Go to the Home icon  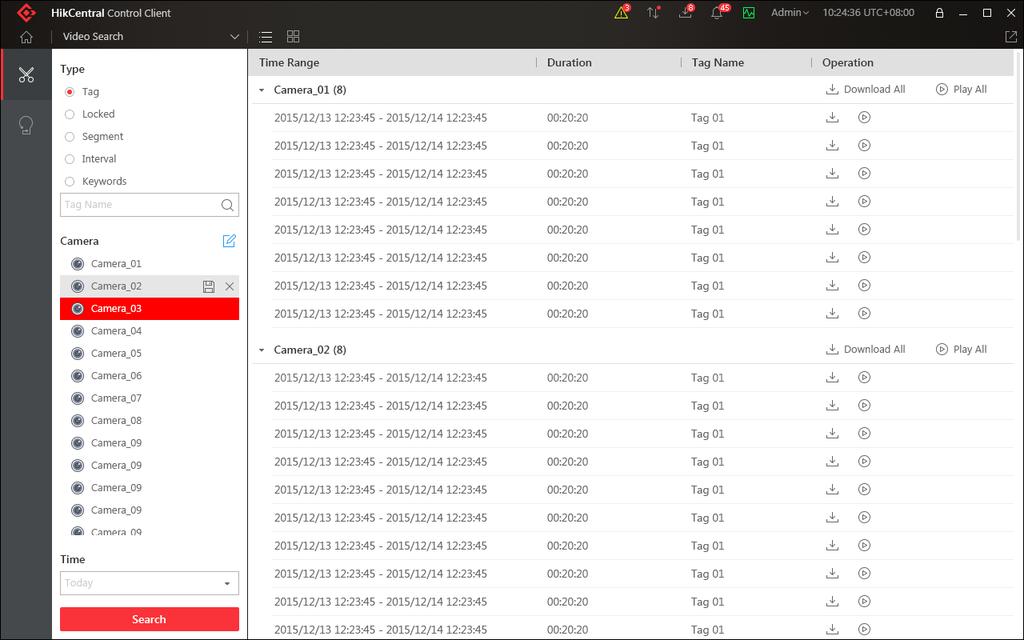[26, 37]
